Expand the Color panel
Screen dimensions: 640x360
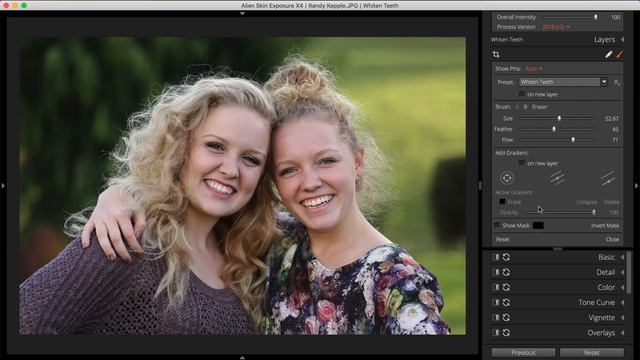(x=622, y=287)
